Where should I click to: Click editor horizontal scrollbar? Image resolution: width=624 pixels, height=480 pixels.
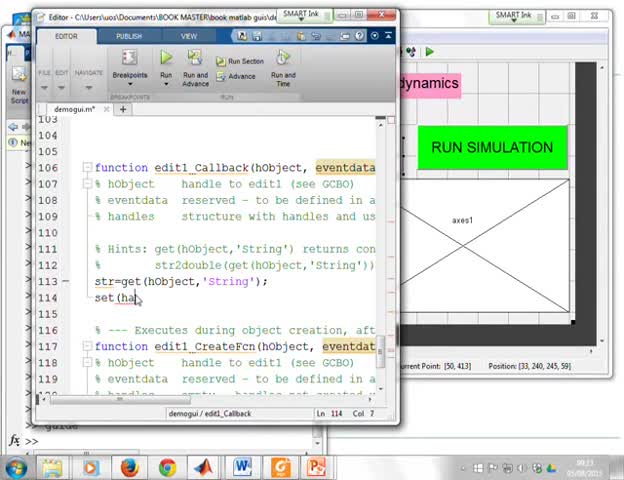tap(119, 400)
